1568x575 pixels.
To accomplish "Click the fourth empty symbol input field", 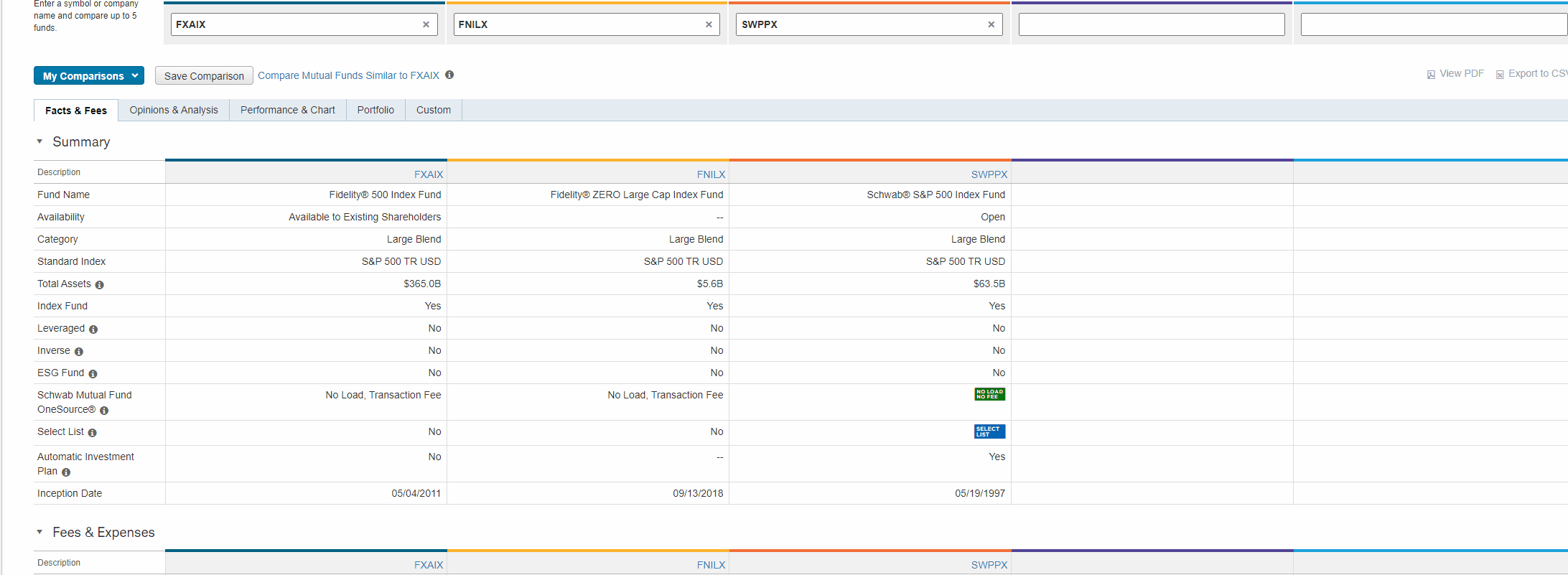I will [x=1152, y=24].
